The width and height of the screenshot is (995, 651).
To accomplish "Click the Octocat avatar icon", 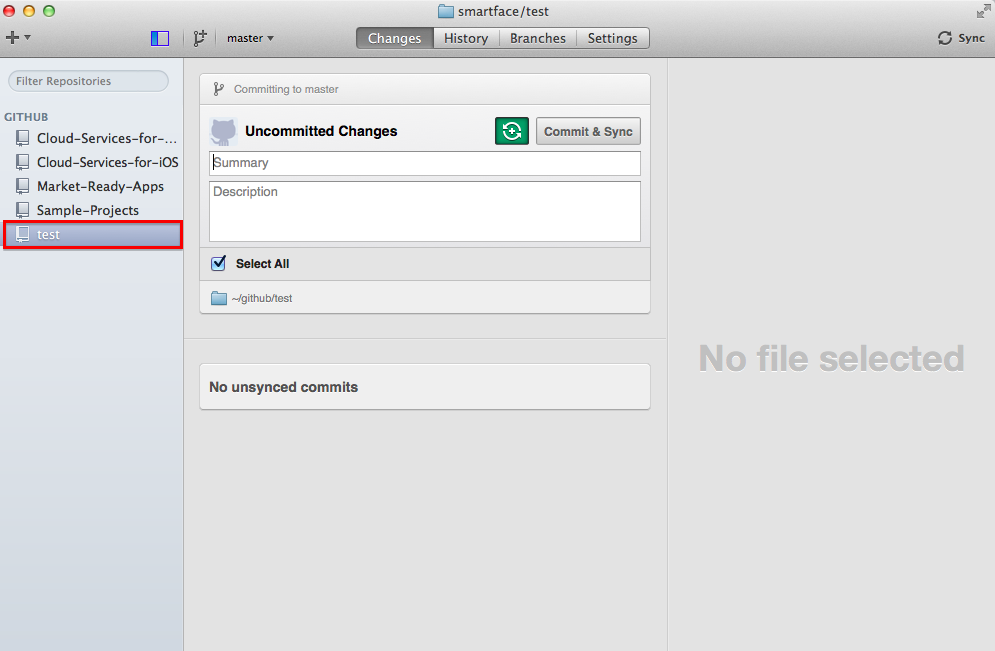I will coord(223,131).
